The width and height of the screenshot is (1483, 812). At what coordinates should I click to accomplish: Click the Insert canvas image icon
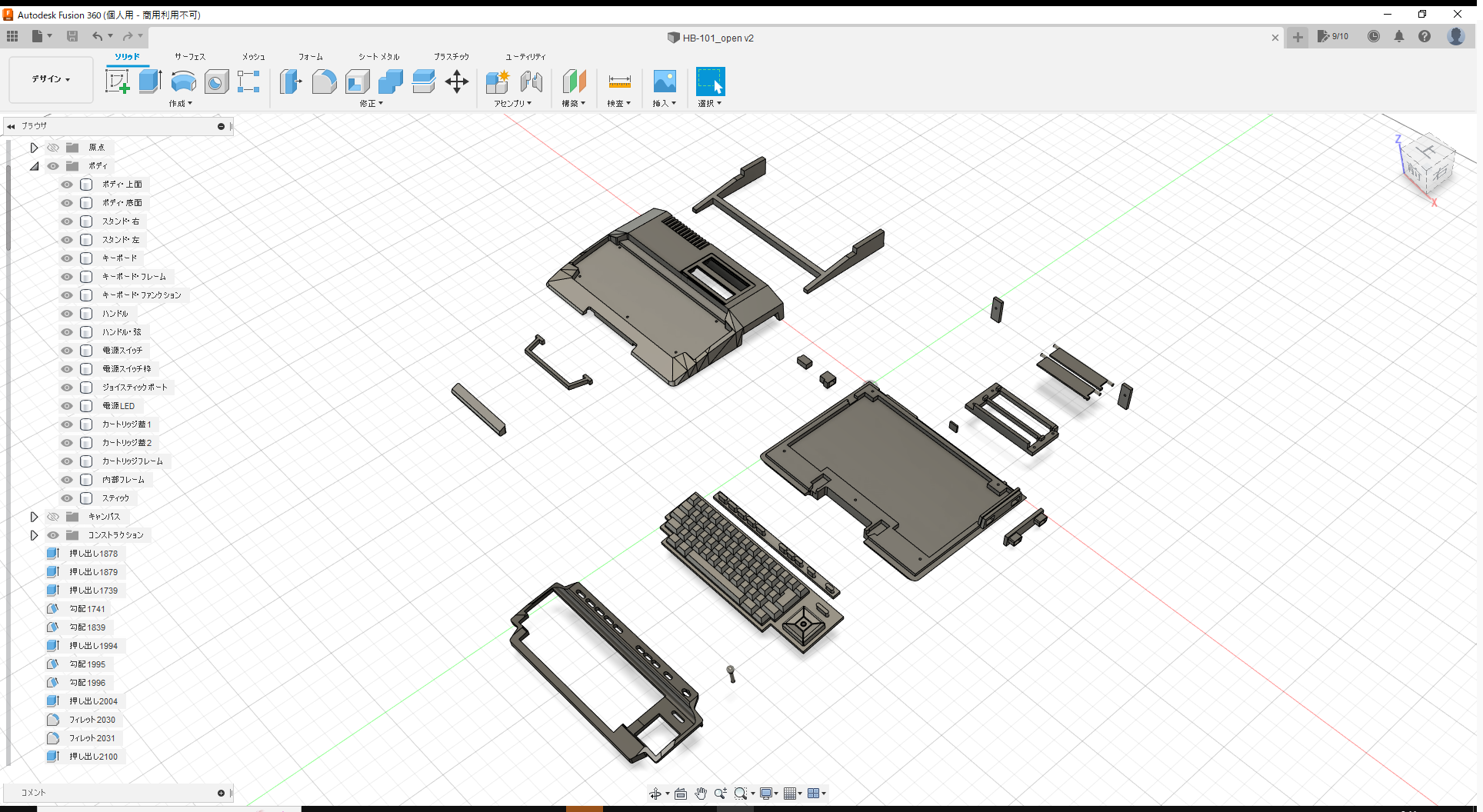(664, 82)
